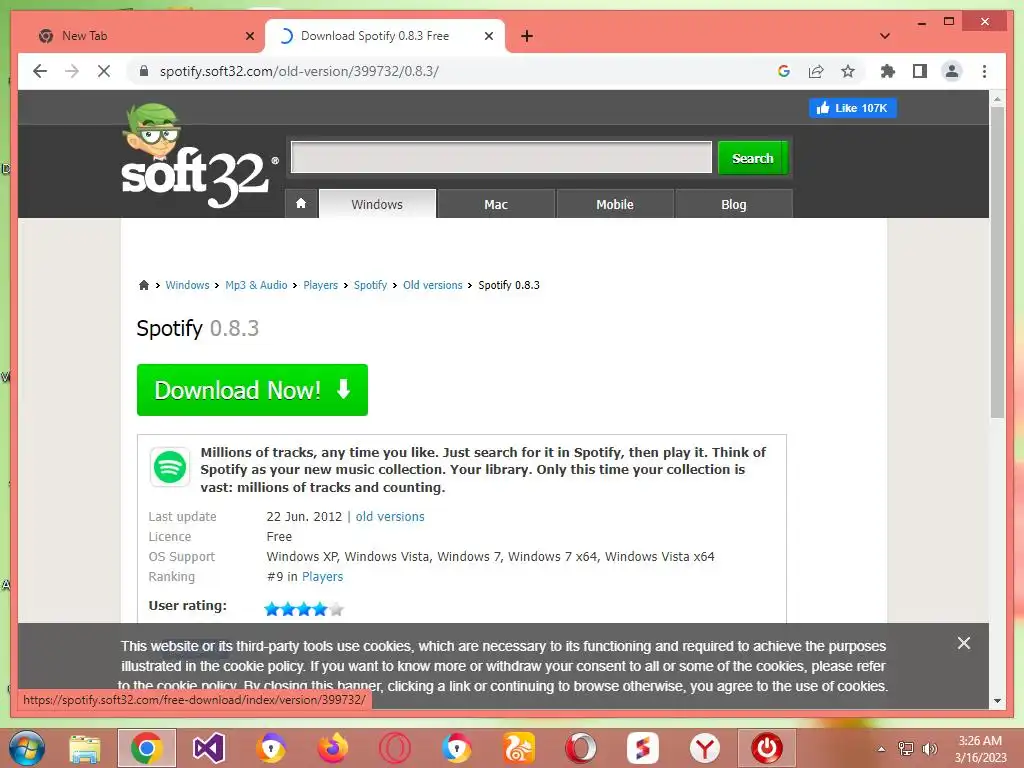Click the user rating stars
The width and height of the screenshot is (1024, 768).
[304, 609]
